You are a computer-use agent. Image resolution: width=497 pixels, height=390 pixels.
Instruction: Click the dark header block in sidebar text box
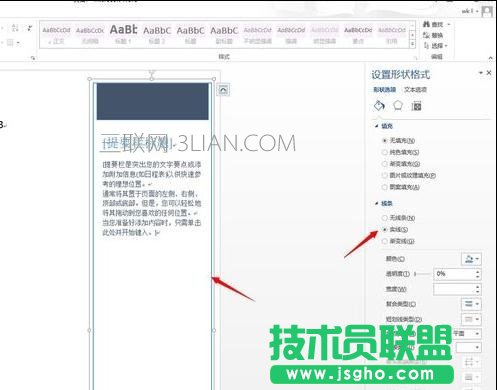pos(153,101)
